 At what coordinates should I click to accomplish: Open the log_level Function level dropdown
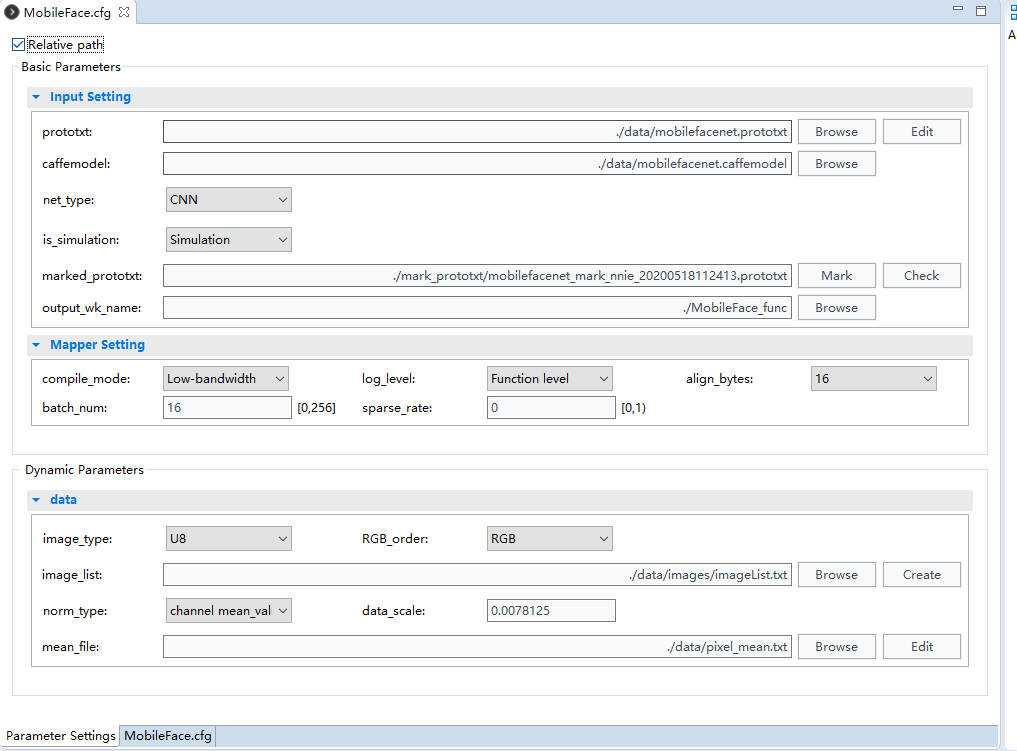[x=549, y=379]
